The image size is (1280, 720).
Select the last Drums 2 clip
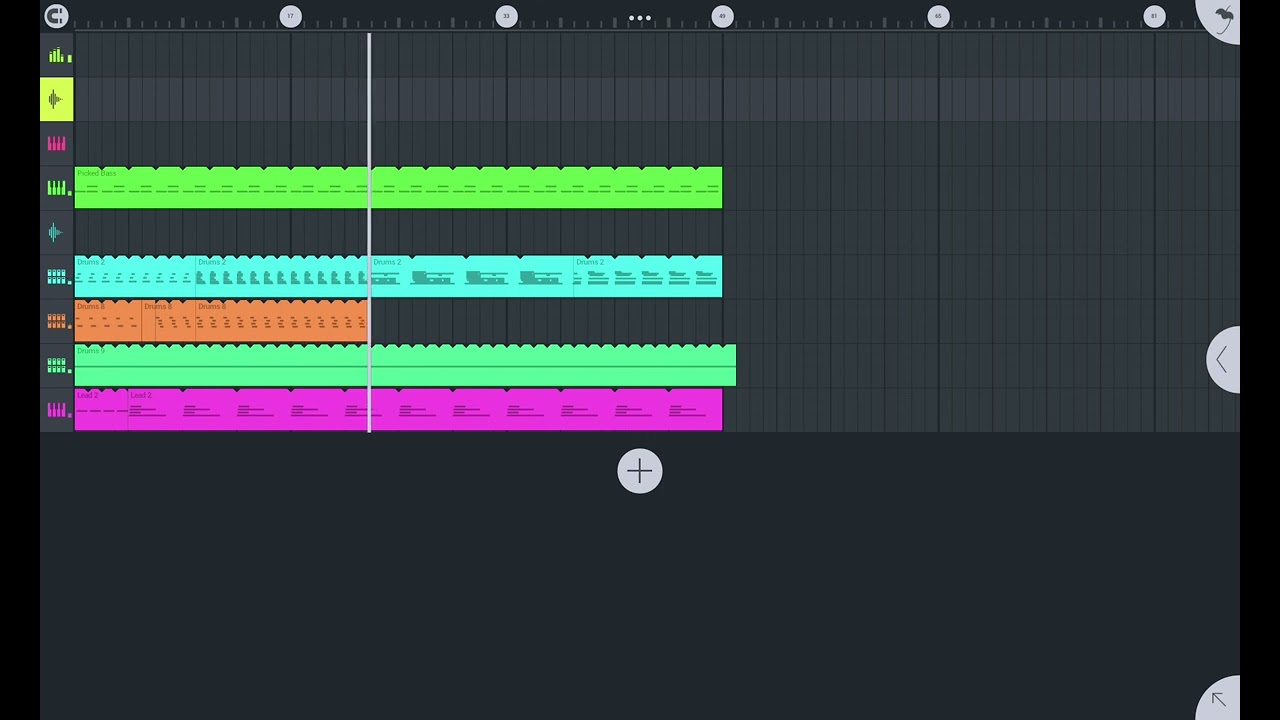[648, 276]
